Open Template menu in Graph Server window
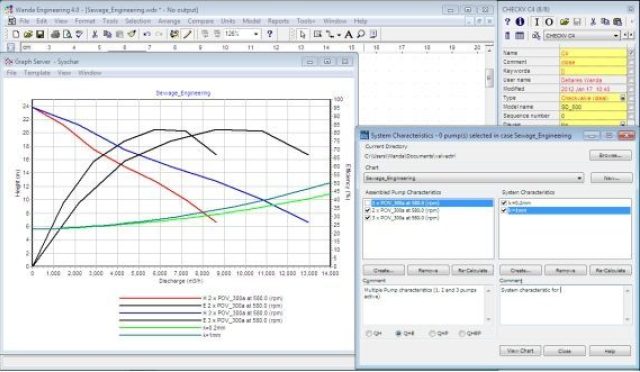The width and height of the screenshot is (640, 372). click(37, 73)
